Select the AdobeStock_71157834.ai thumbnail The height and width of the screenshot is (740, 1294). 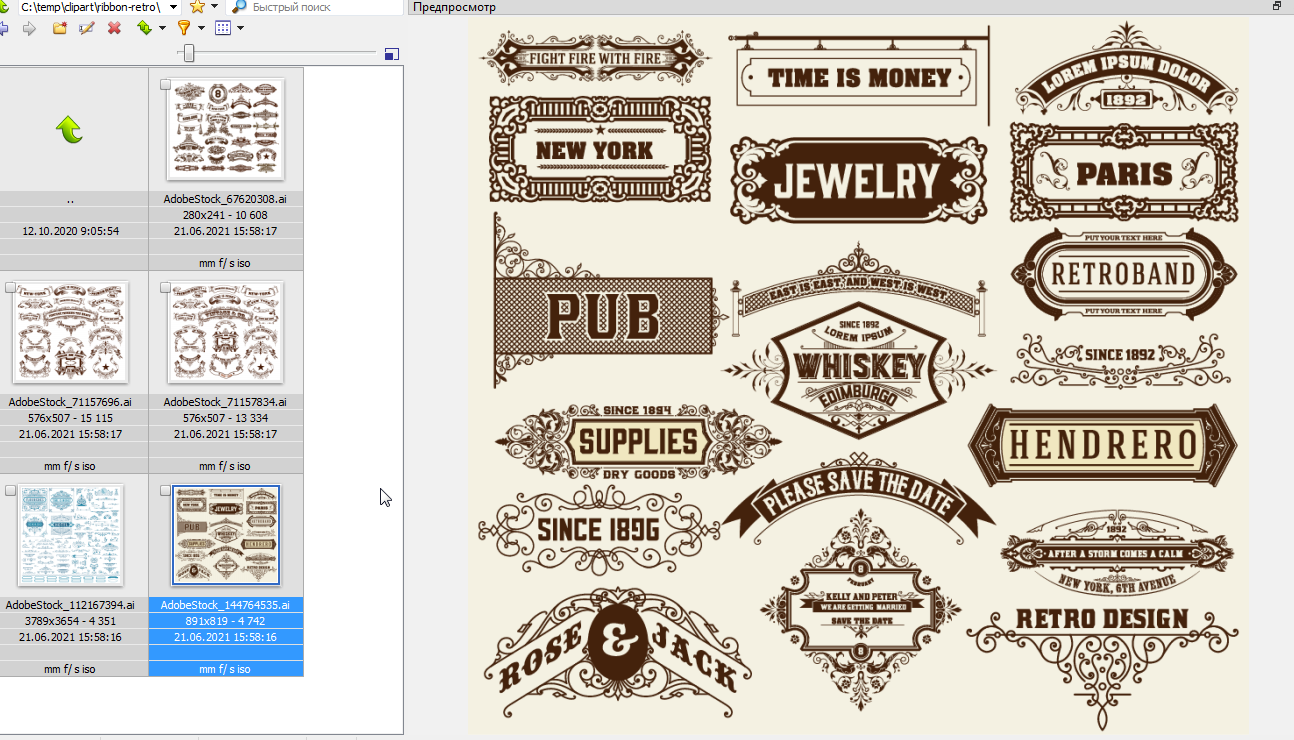click(x=226, y=332)
